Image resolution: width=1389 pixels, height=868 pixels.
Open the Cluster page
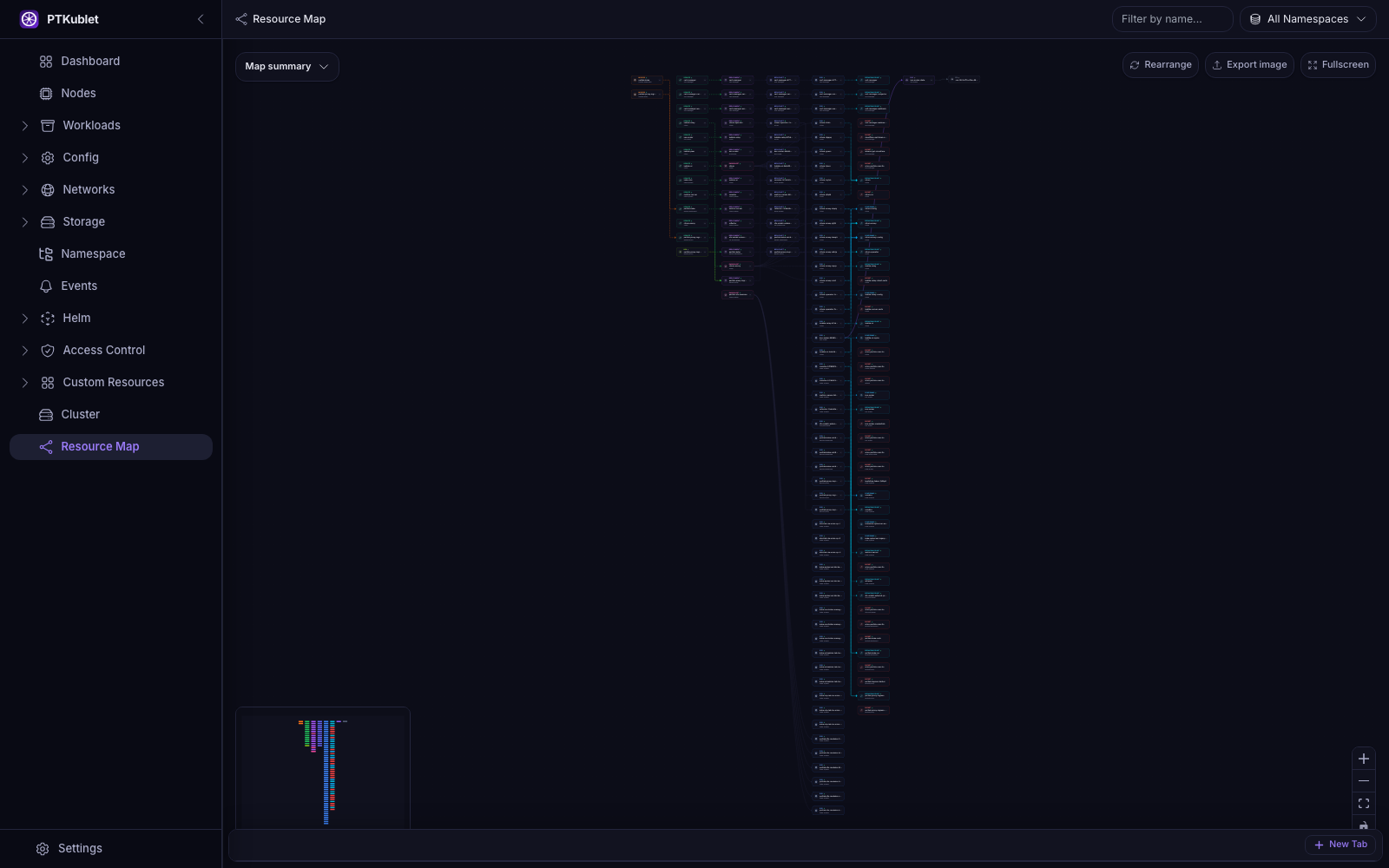pos(111,414)
